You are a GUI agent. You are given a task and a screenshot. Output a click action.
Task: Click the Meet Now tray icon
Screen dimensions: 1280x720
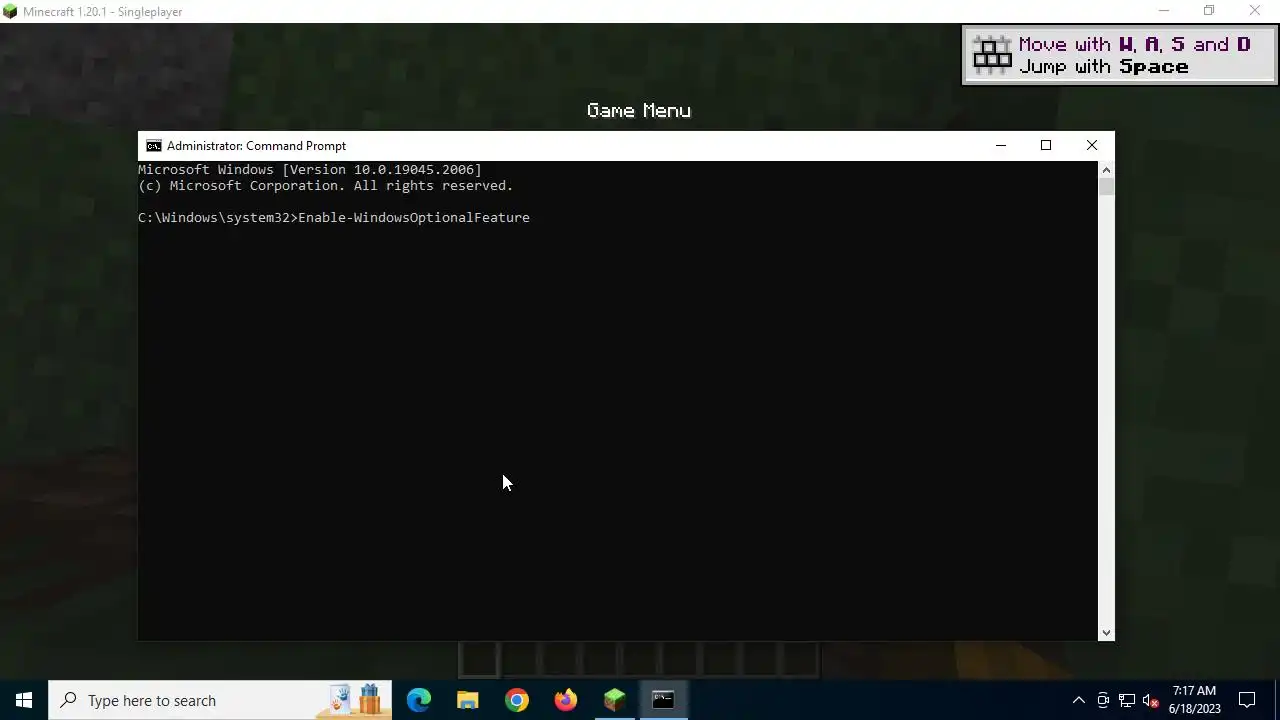pos(1103,700)
